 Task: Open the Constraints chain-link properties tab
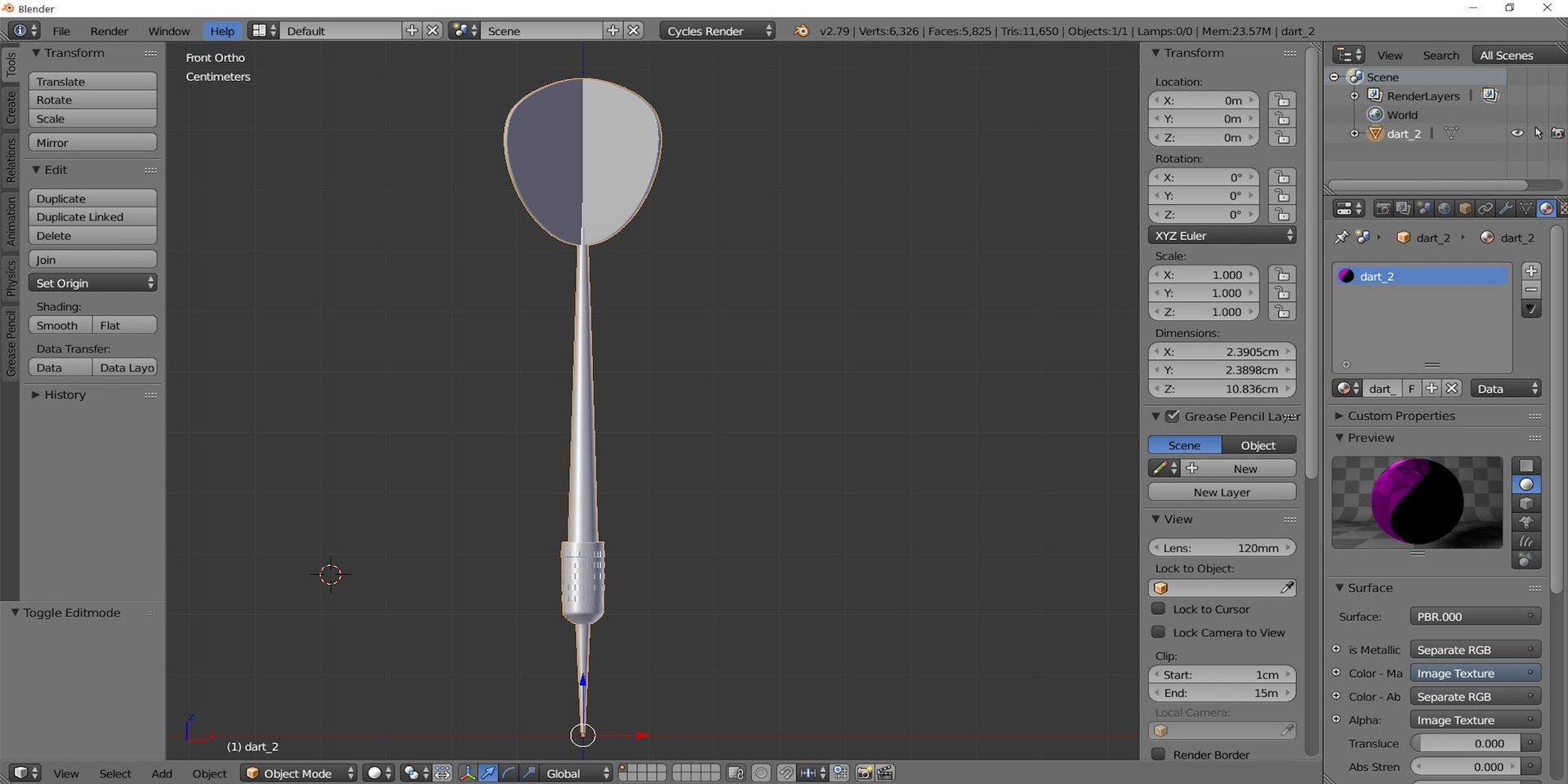pyautogui.click(x=1485, y=209)
